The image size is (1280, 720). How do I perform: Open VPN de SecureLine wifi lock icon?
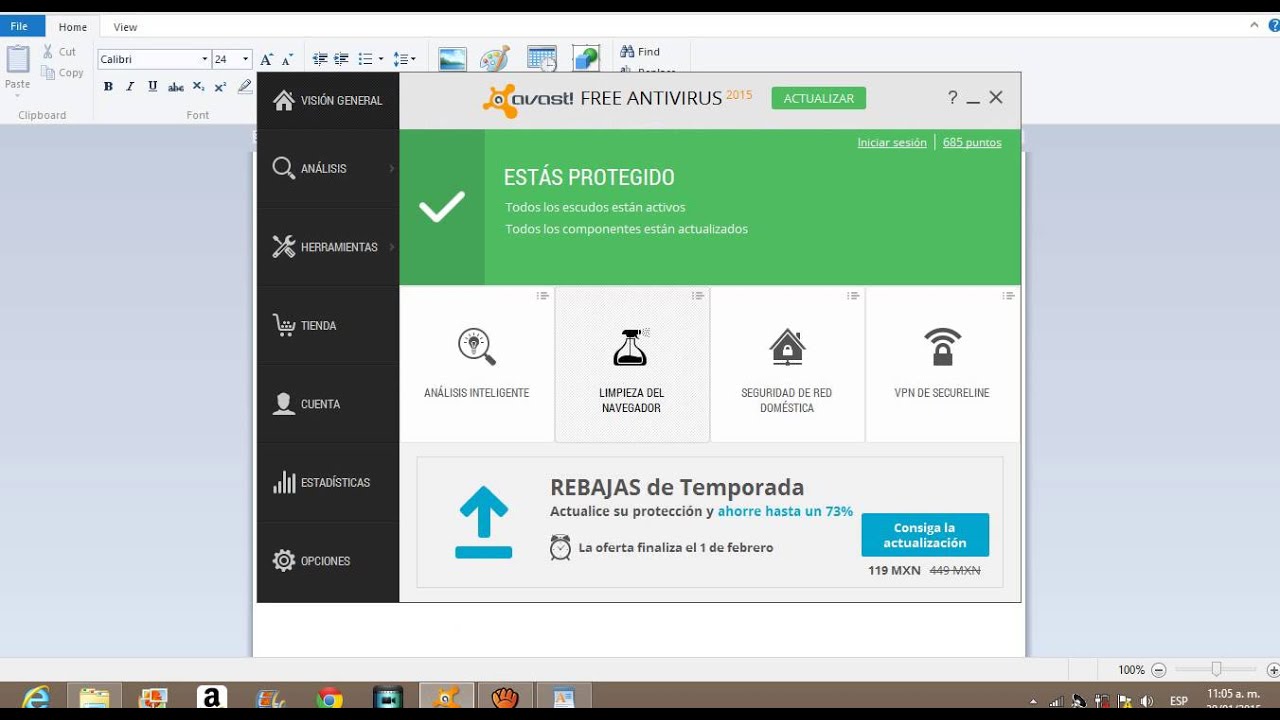[943, 347]
